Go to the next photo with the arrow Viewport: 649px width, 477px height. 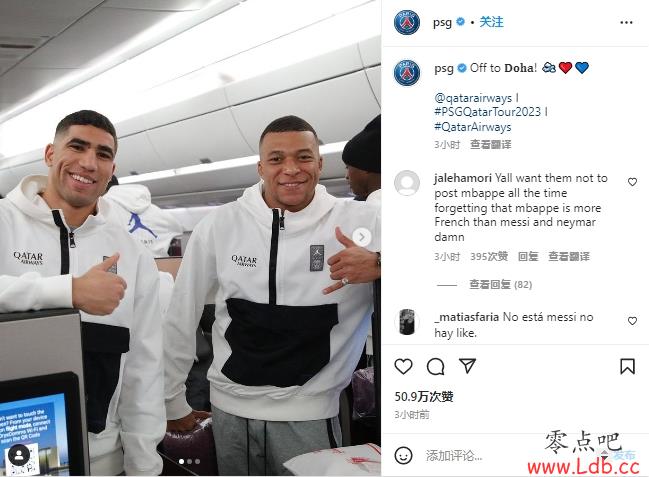361,237
